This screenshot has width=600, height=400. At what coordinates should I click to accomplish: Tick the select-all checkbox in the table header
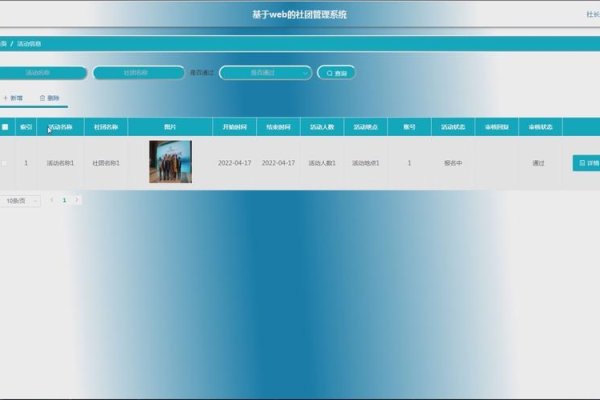coord(5,127)
